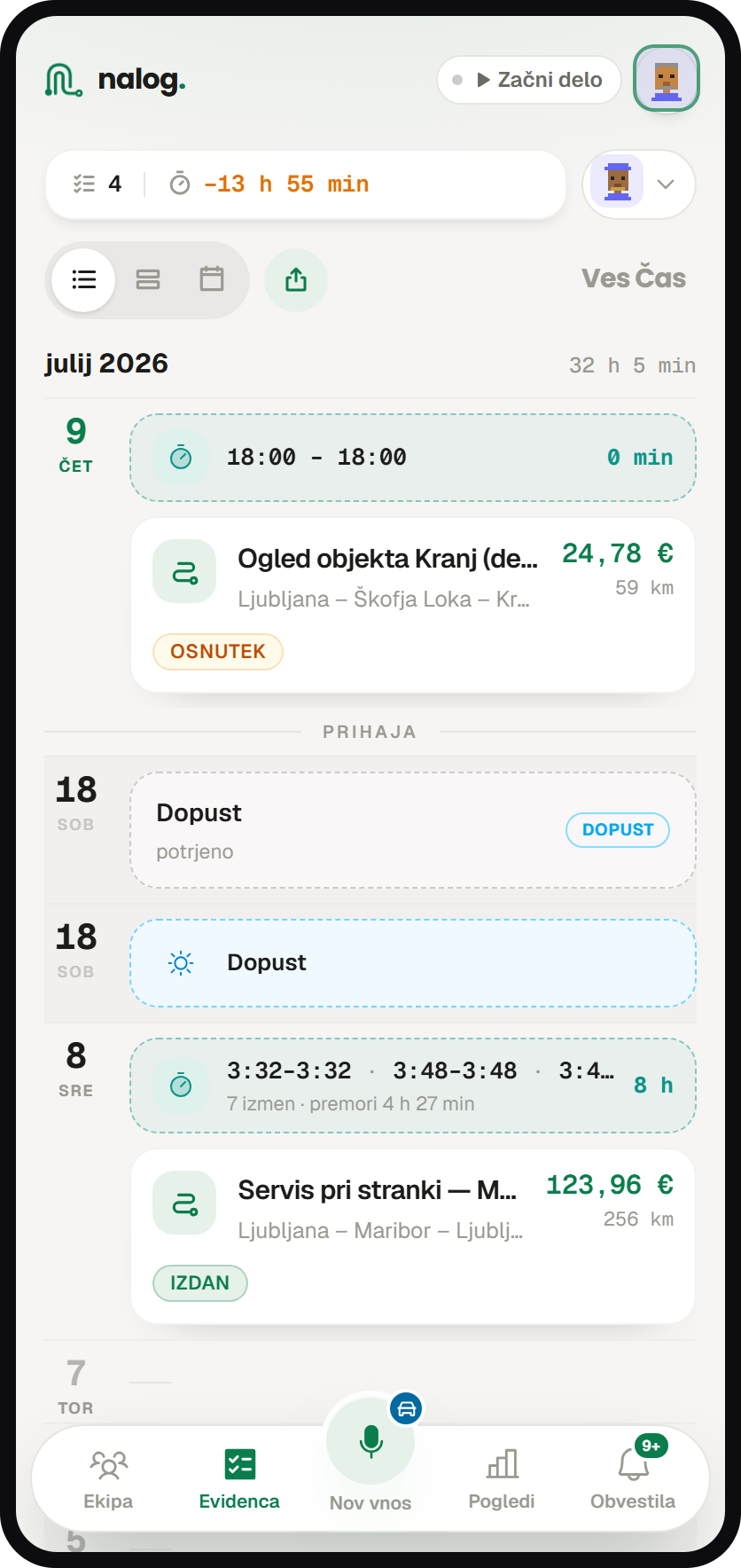
Task: Switch to calendar view icon
Action: [x=212, y=279]
